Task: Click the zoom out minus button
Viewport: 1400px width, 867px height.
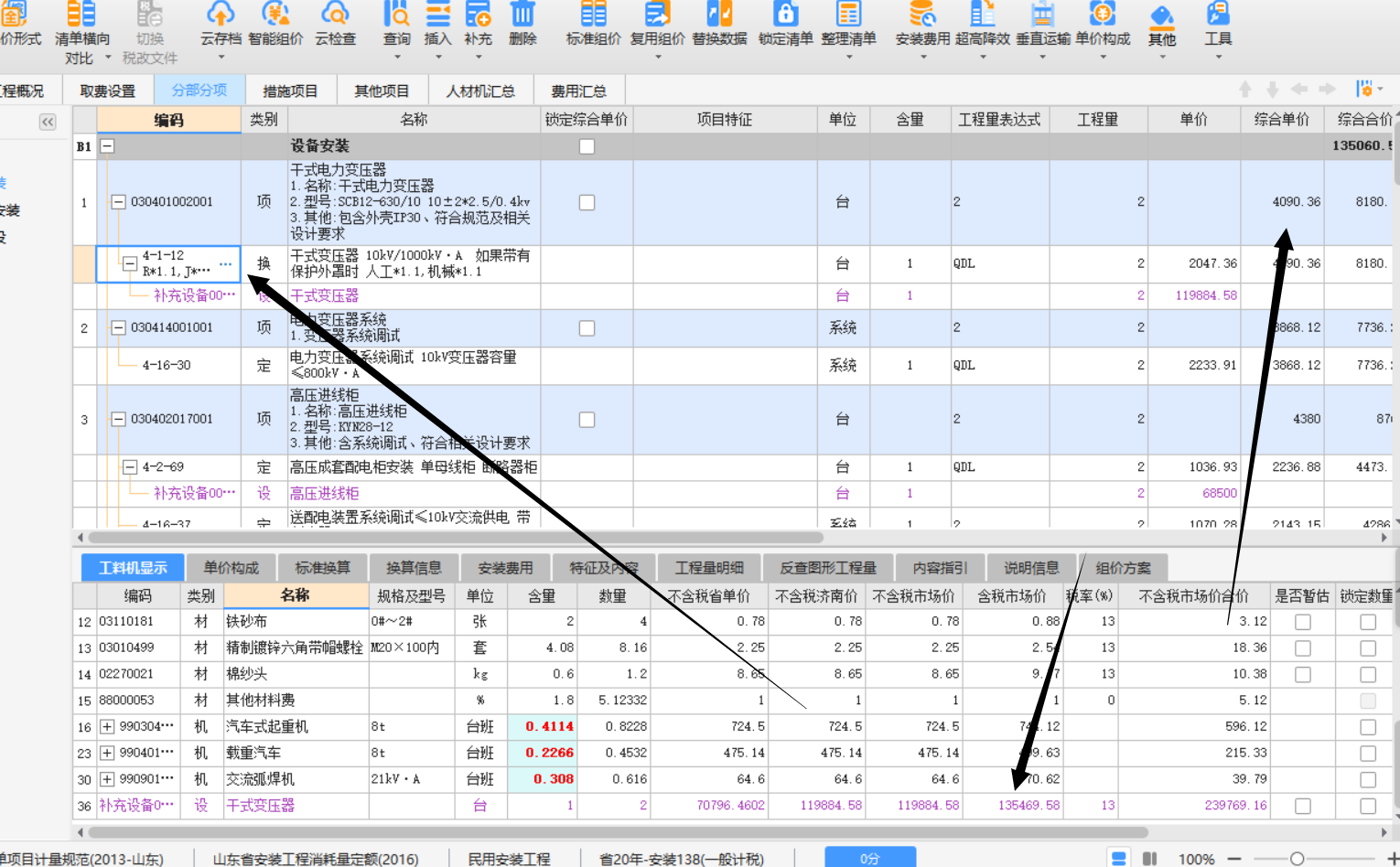Action: [1234, 859]
